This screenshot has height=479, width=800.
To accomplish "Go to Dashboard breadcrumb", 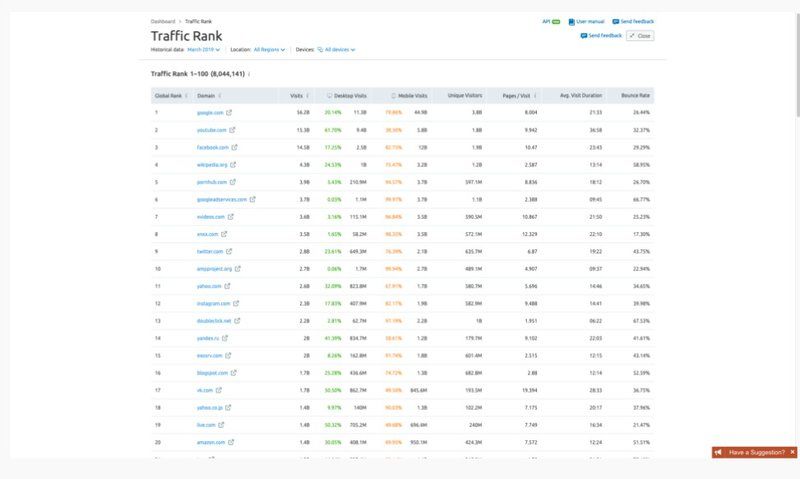I will click(163, 21).
